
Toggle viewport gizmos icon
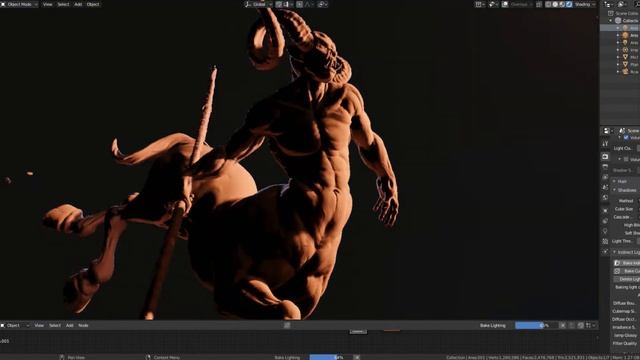pyautogui.click(x=493, y=4)
